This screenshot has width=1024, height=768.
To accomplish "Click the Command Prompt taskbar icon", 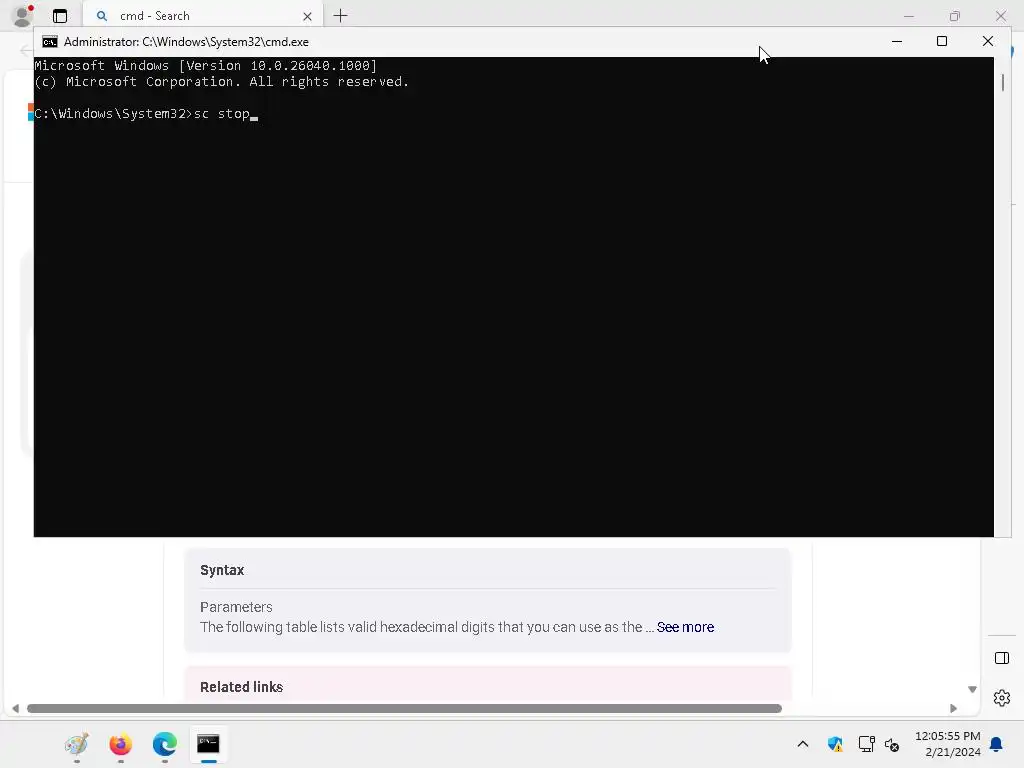I will (x=208, y=744).
